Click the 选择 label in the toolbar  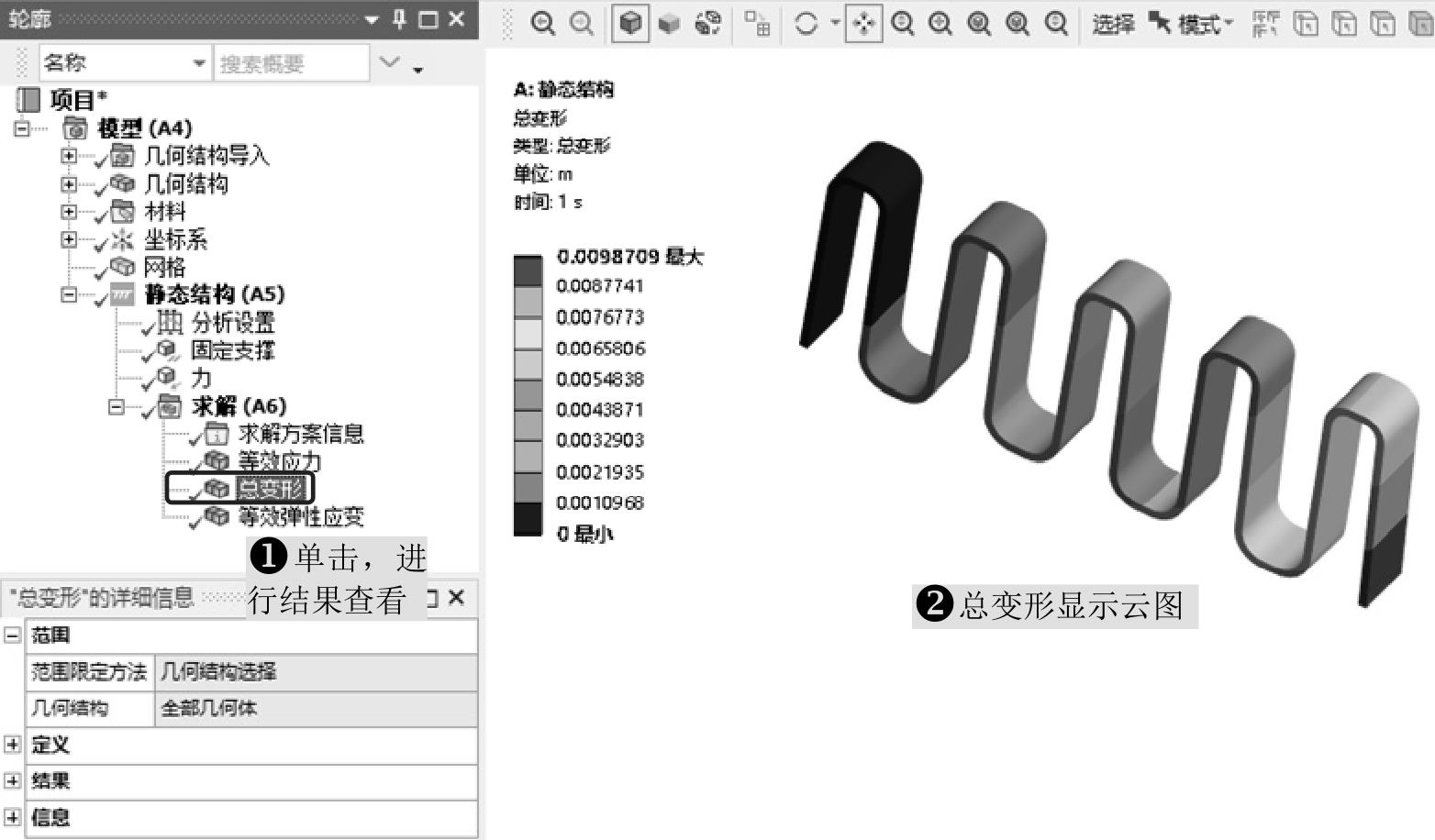[1113, 25]
